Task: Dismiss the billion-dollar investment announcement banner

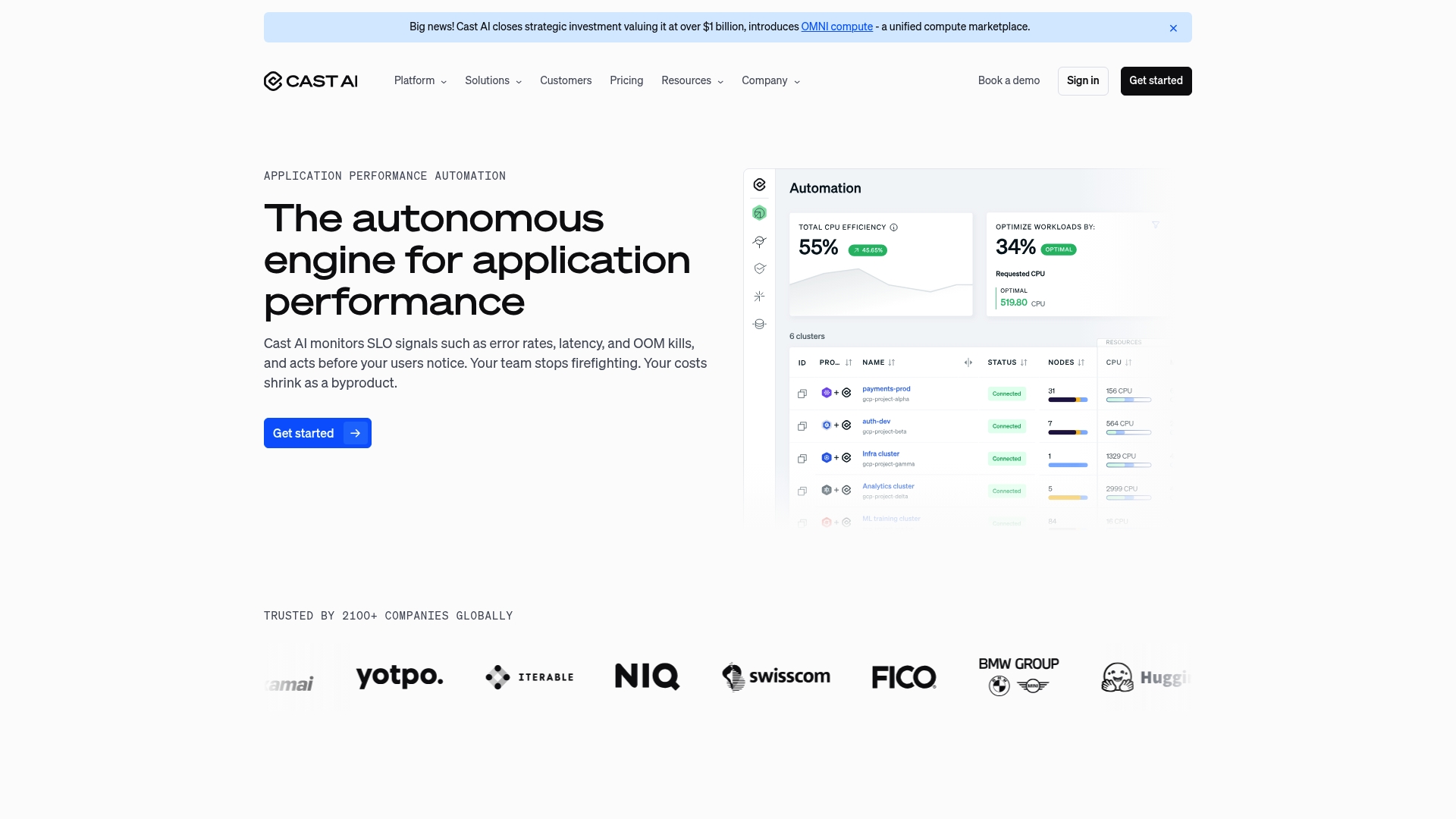Action: [x=1173, y=27]
